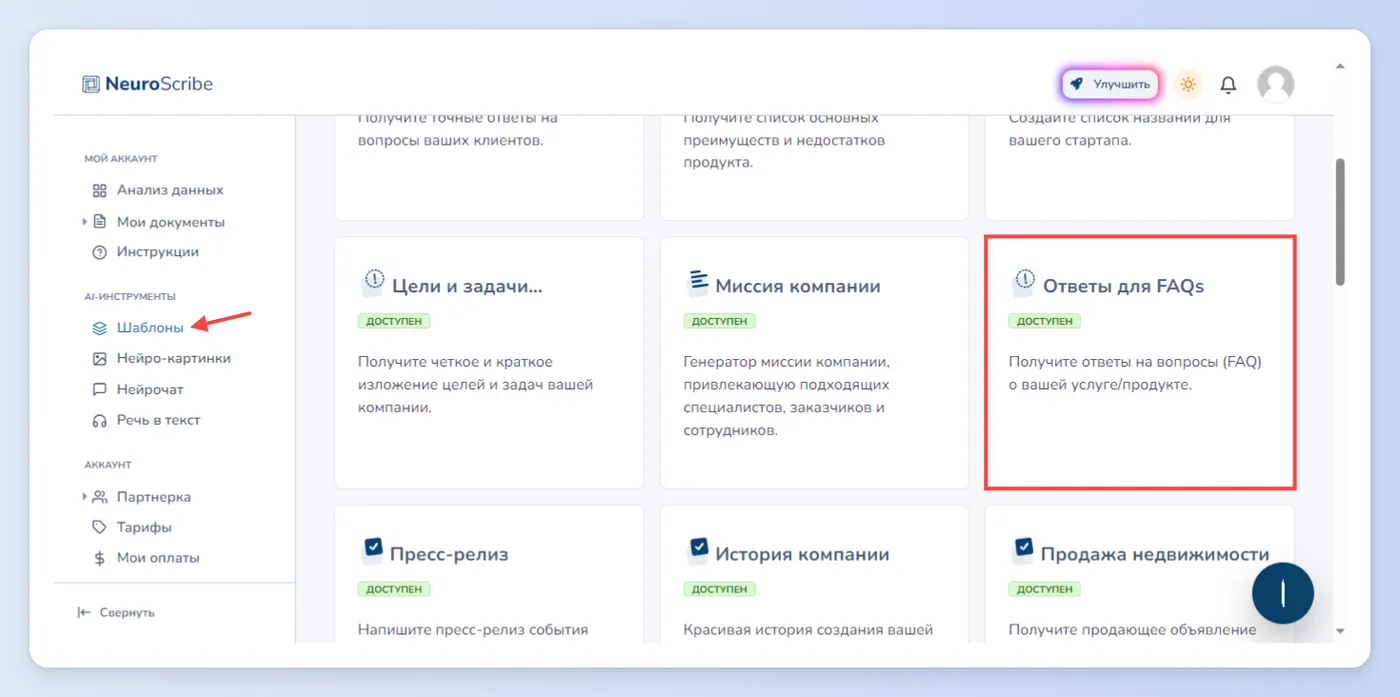Click the Свернуть collapse arrow icon

84,612
